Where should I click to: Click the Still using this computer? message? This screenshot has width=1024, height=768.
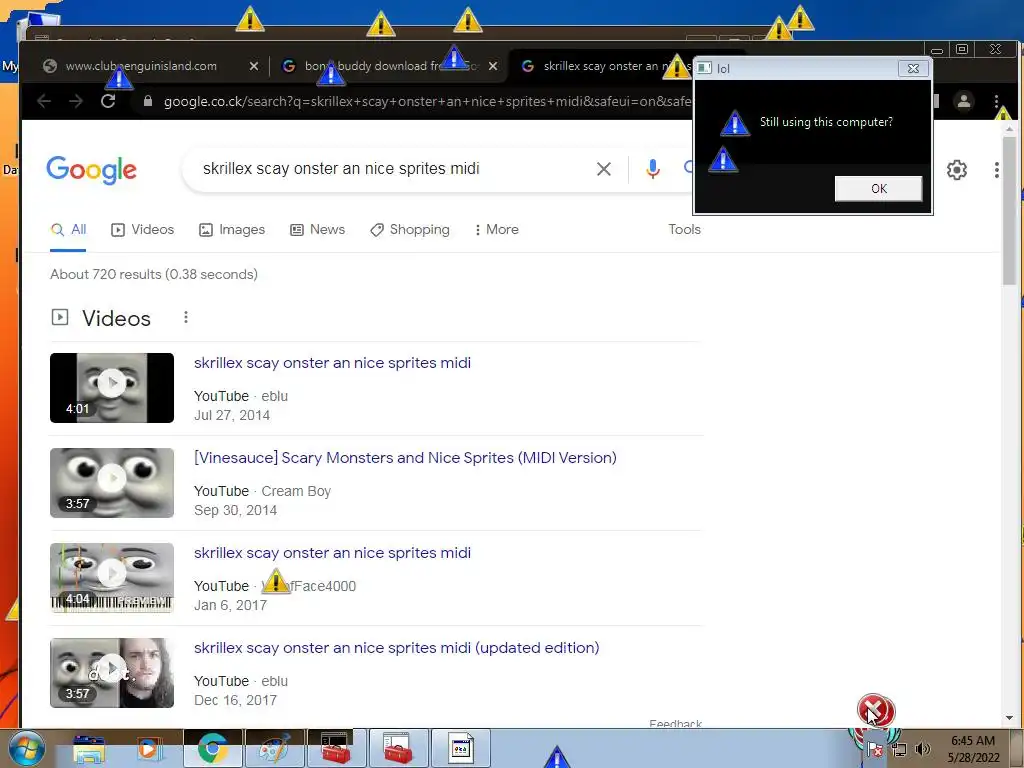826,122
